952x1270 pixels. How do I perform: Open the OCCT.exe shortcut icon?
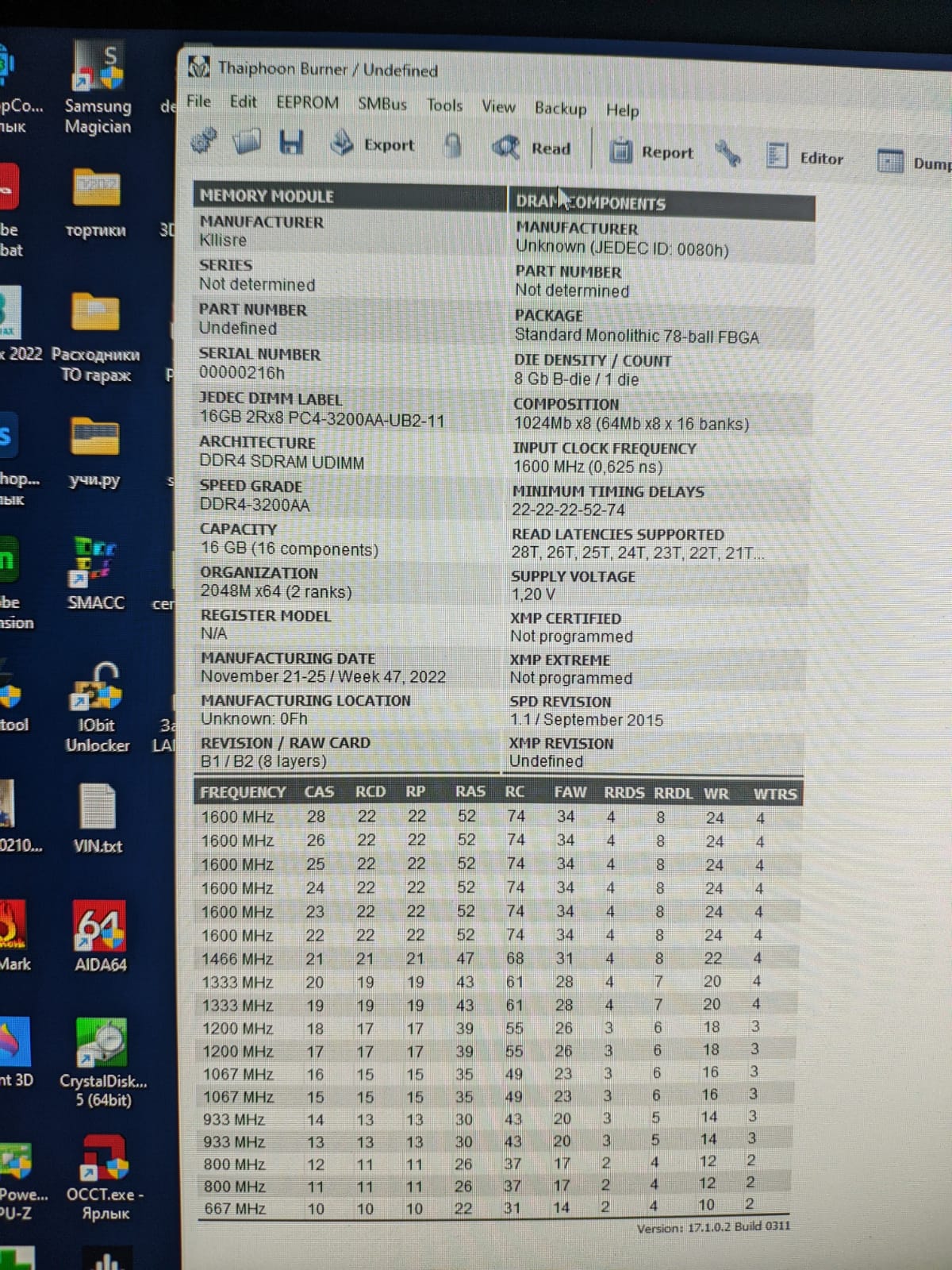click(105, 1178)
